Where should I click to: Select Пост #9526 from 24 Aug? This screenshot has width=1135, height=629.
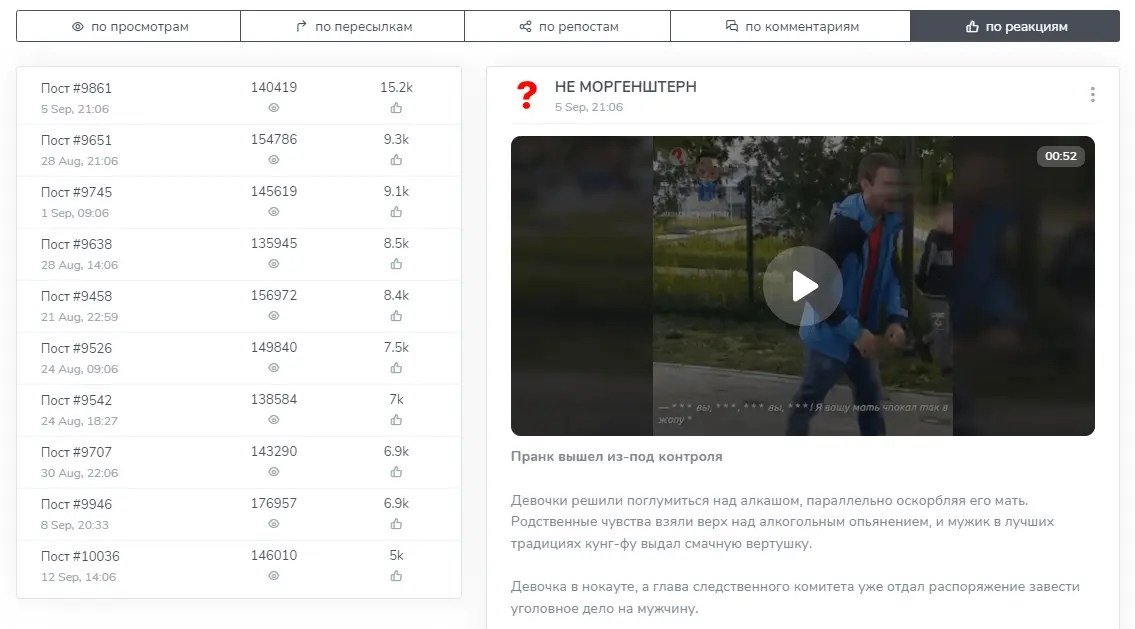[x=76, y=348]
